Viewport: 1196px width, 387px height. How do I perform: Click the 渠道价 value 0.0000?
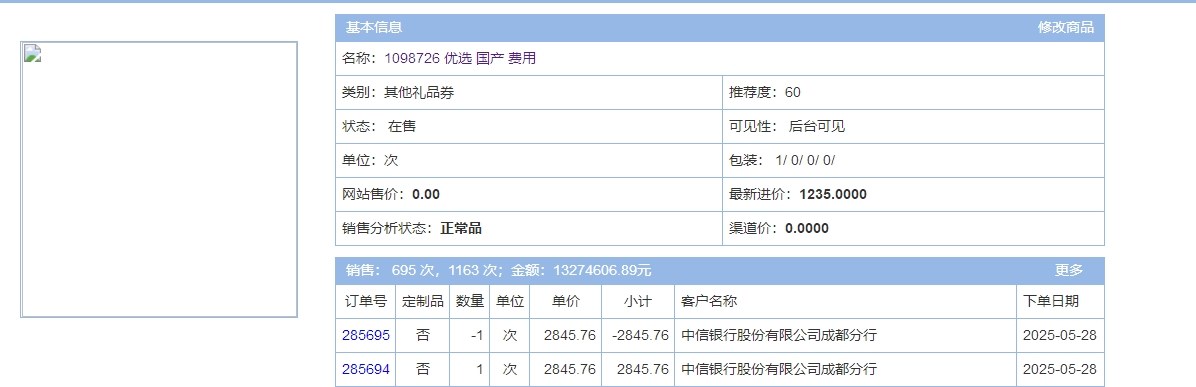[807, 228]
